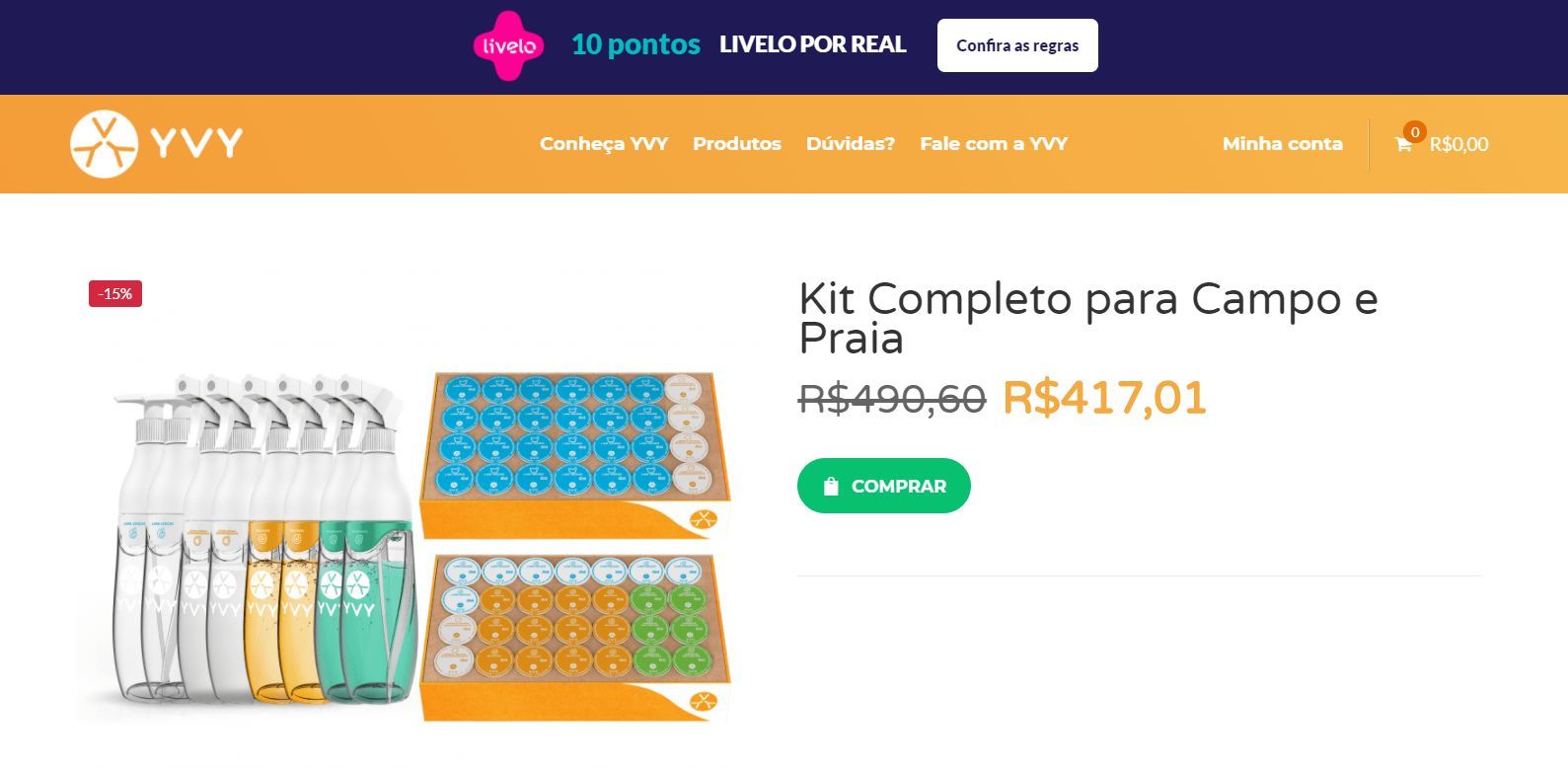Click the Kit Completo para Campo e Praia title
The width and height of the screenshot is (1568, 768).
point(1087,318)
